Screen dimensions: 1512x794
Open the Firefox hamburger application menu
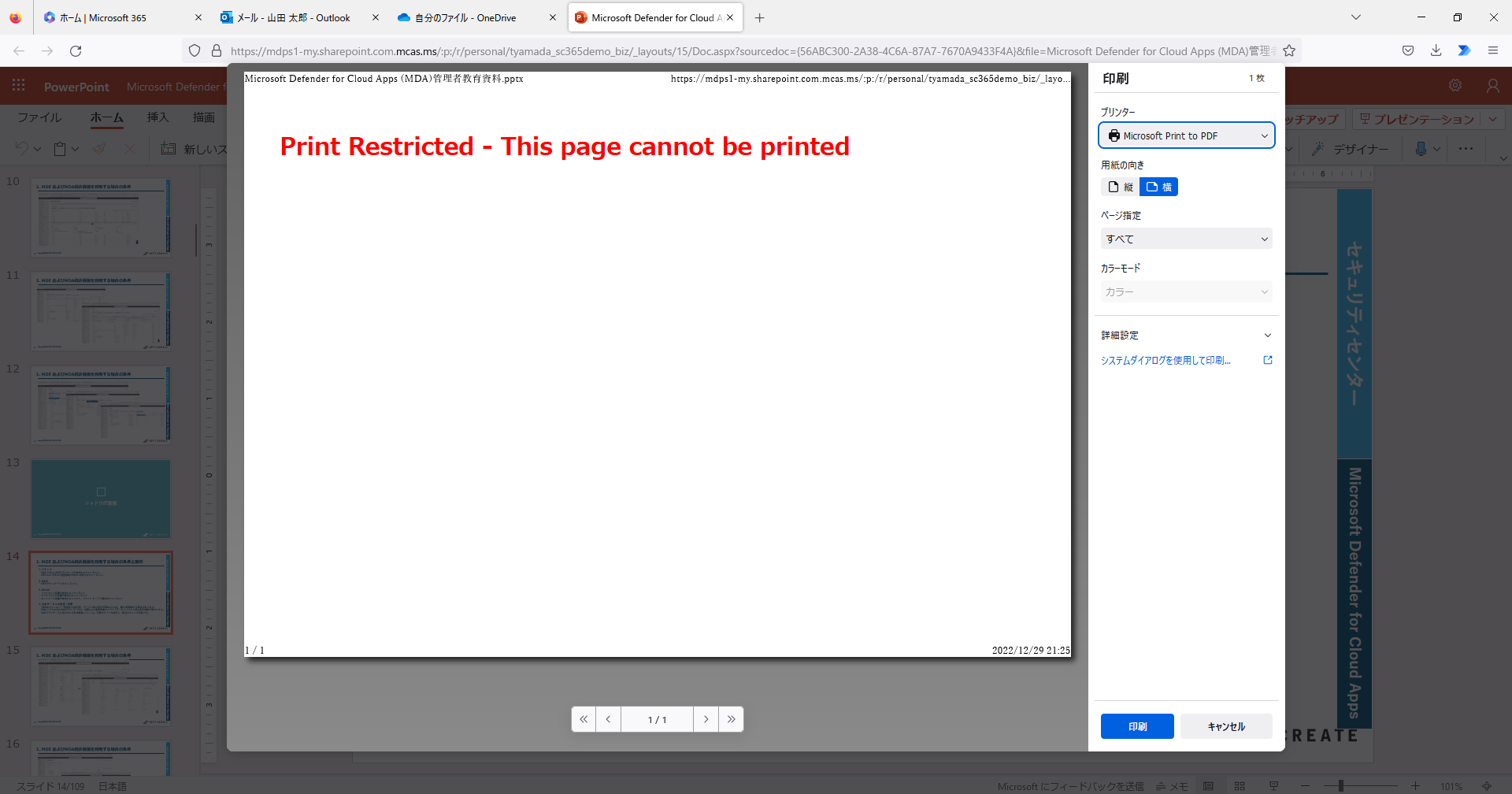(x=1493, y=50)
